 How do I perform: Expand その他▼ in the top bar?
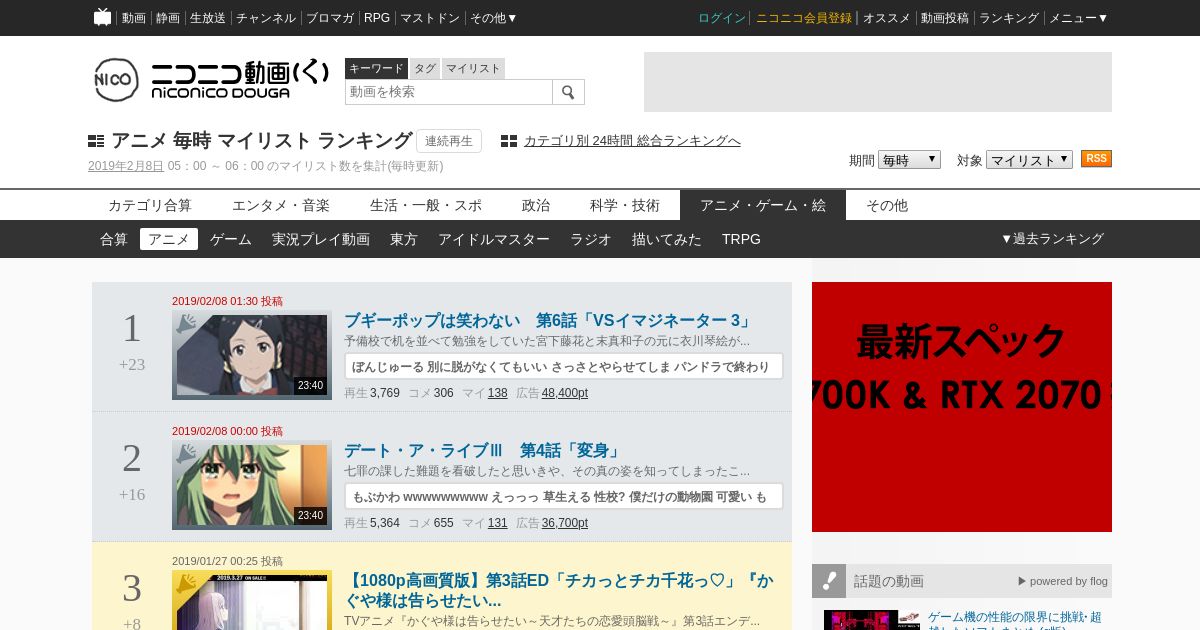point(494,18)
